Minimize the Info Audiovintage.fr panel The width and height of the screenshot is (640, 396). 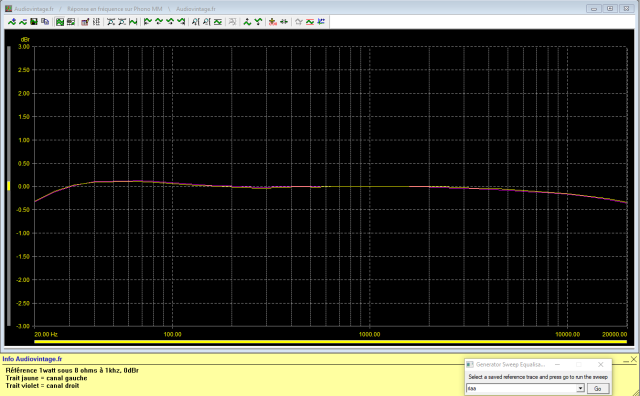pos(626,360)
